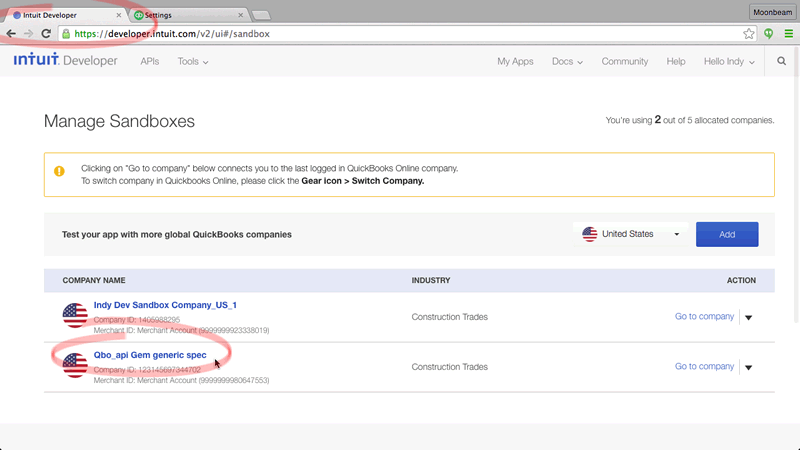This screenshot has width=800, height=450.
Task: Open the United States country dropdown
Action: tap(631, 234)
